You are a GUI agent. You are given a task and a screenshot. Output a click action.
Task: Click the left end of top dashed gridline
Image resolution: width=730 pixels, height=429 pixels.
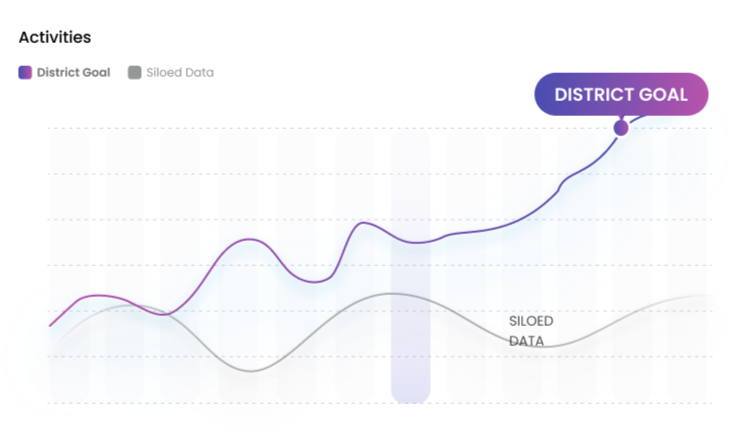50,128
